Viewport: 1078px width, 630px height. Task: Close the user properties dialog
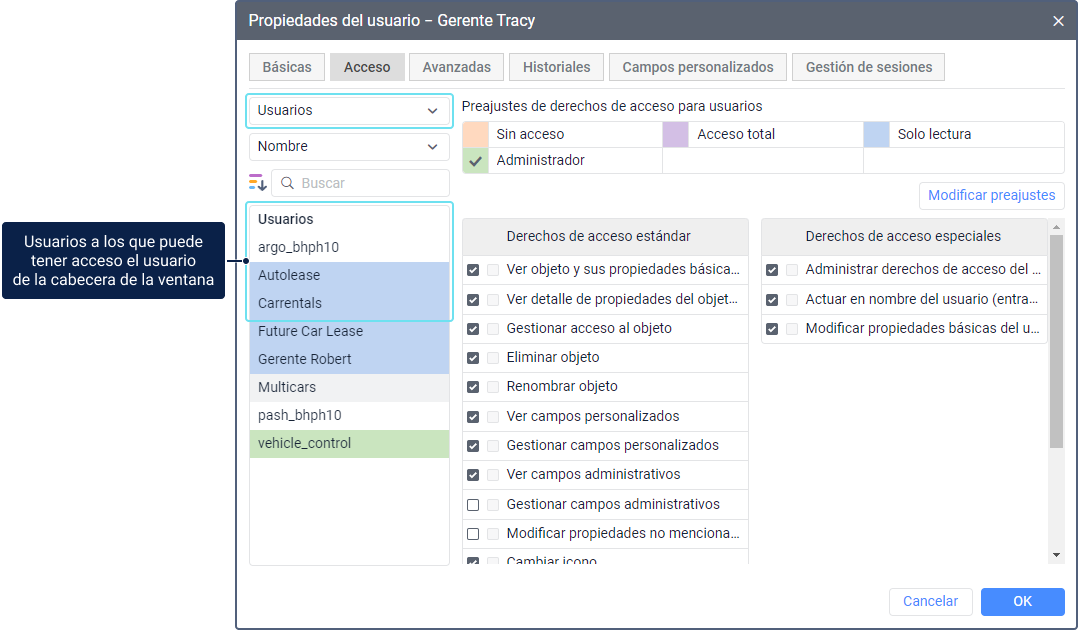coord(1058,21)
